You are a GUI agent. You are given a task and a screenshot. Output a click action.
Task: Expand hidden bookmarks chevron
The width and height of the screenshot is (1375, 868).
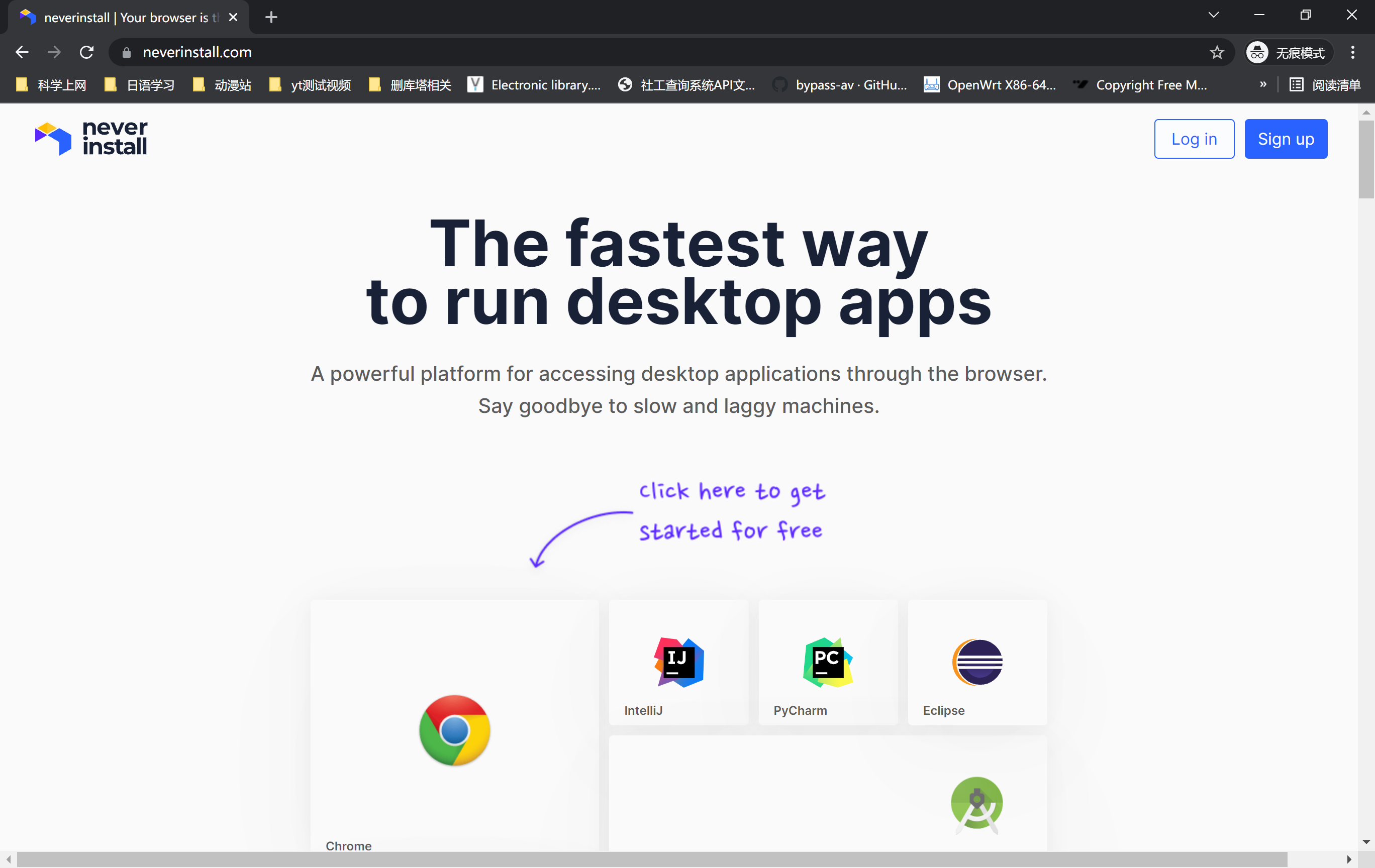[1263, 84]
